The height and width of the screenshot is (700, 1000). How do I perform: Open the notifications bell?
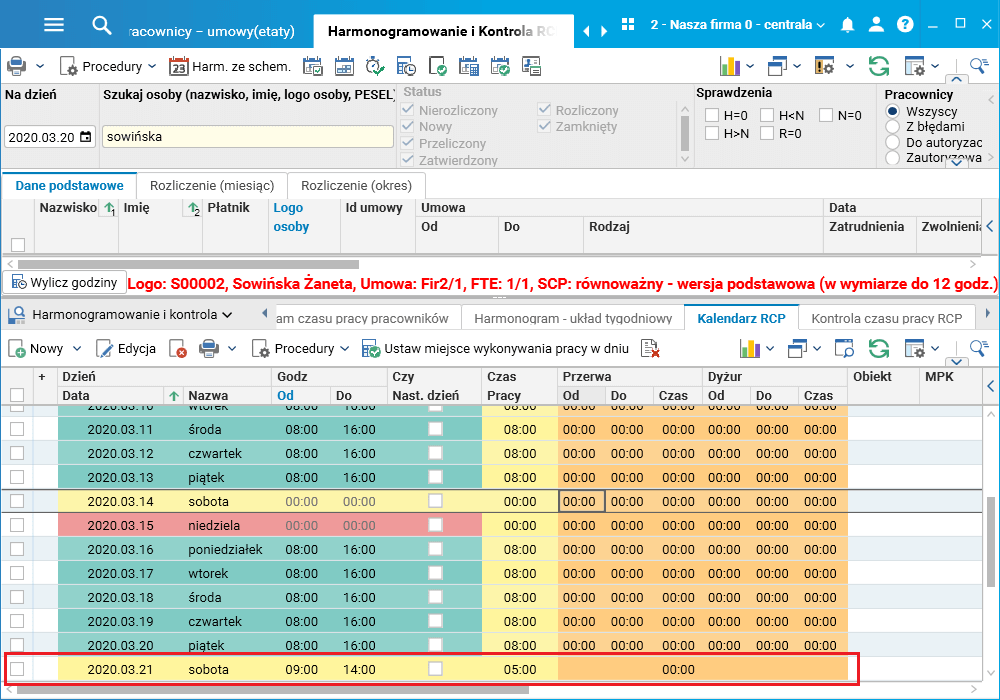pyautogui.click(x=847, y=25)
